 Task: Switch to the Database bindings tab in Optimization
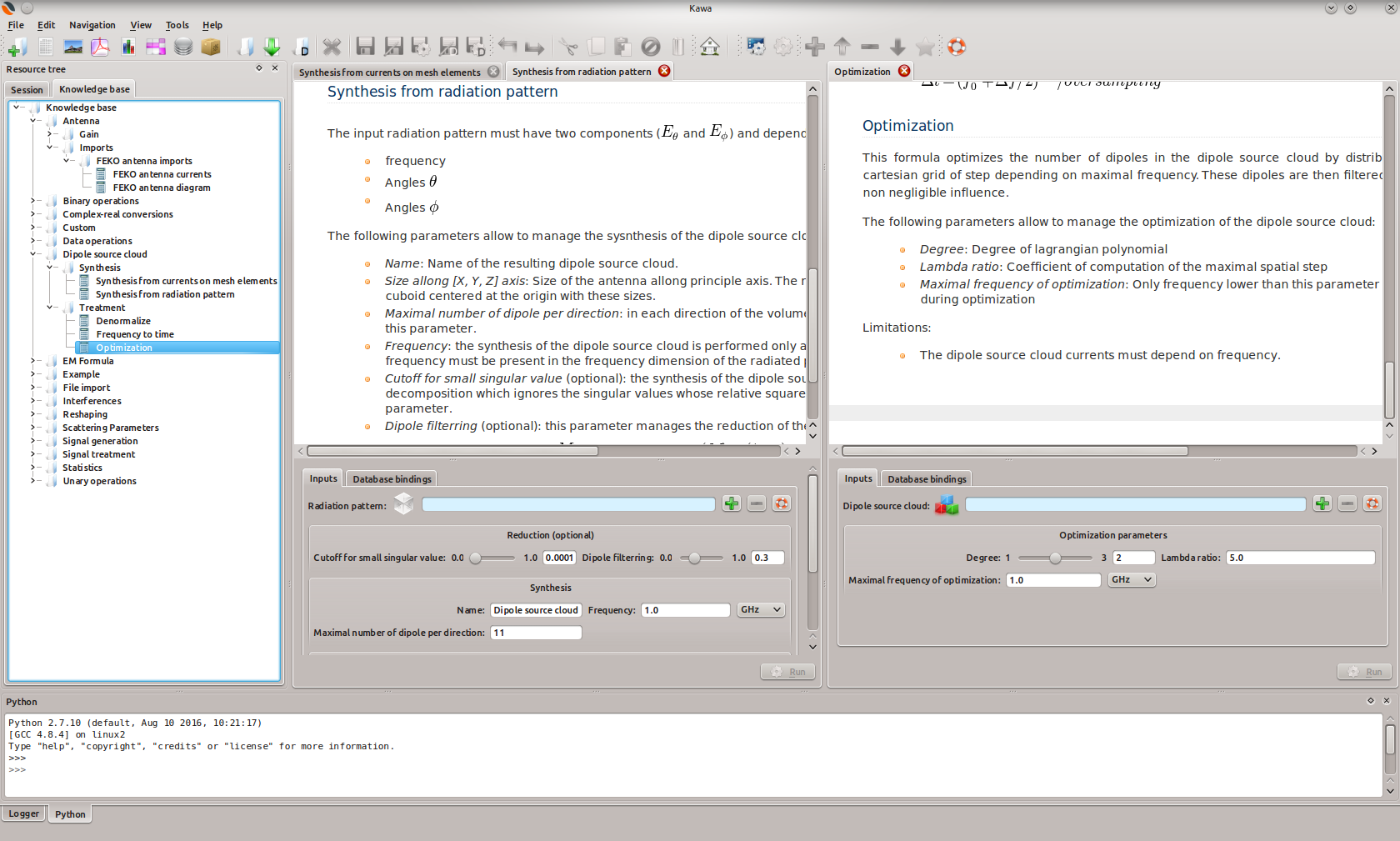(x=926, y=478)
